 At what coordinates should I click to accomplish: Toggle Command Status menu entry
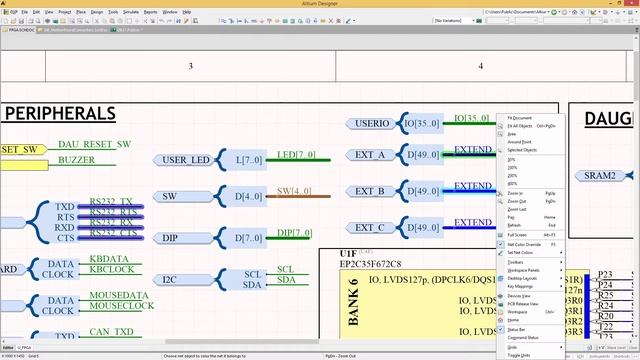tap(531, 338)
